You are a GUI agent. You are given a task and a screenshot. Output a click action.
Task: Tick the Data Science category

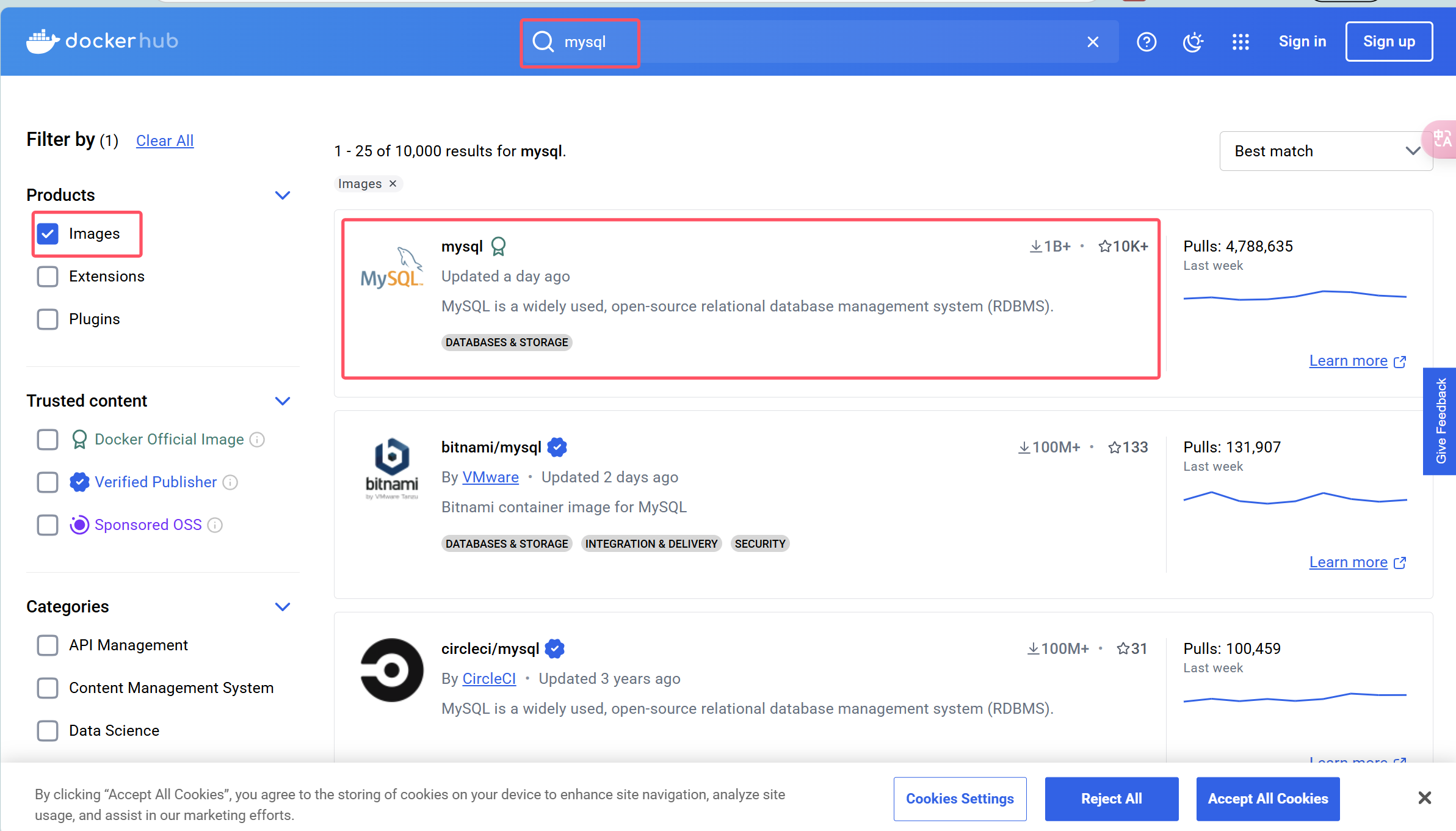pos(48,731)
